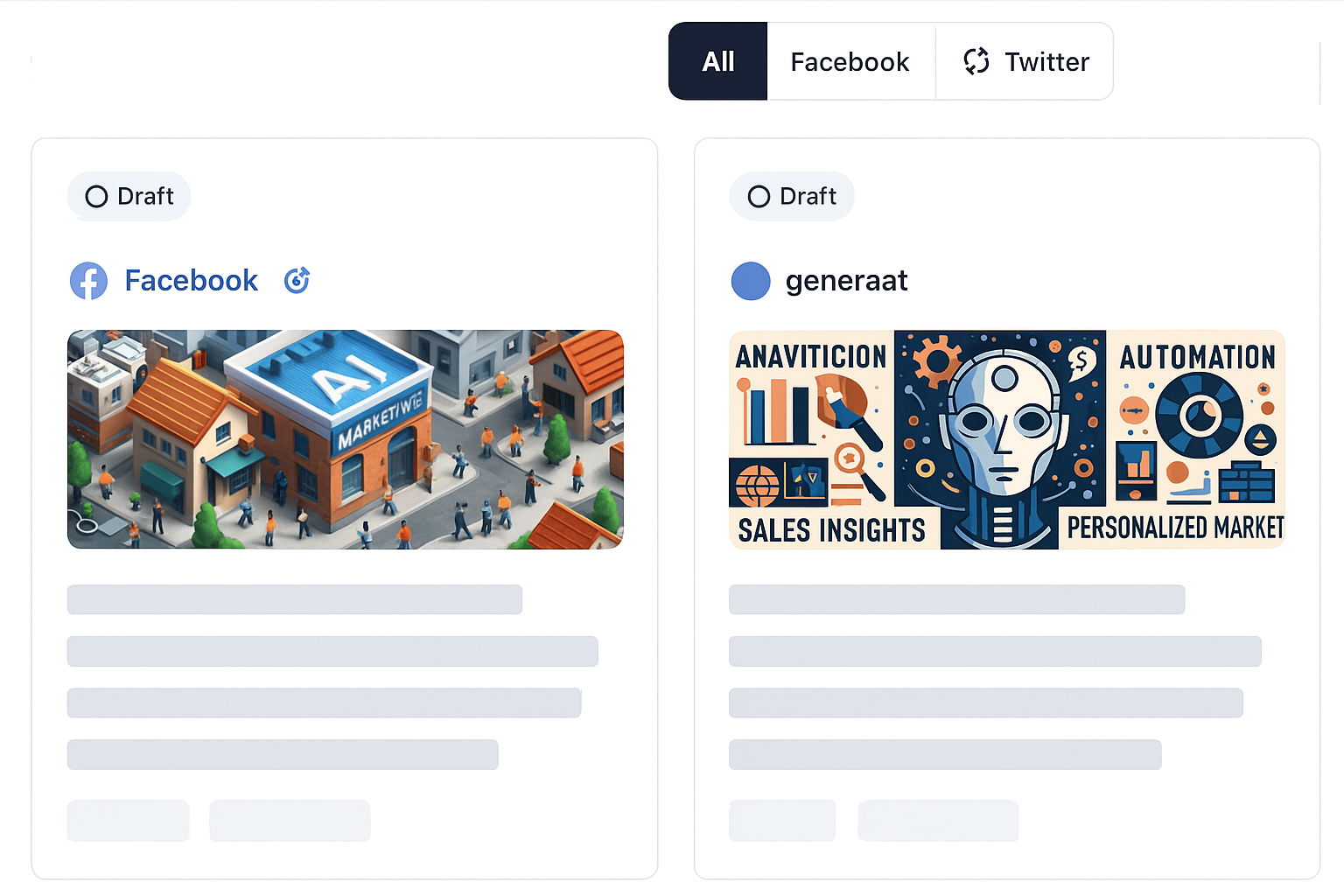Click the blue avatar circle beside generaat
The width and height of the screenshot is (1344, 896).
pos(751,281)
